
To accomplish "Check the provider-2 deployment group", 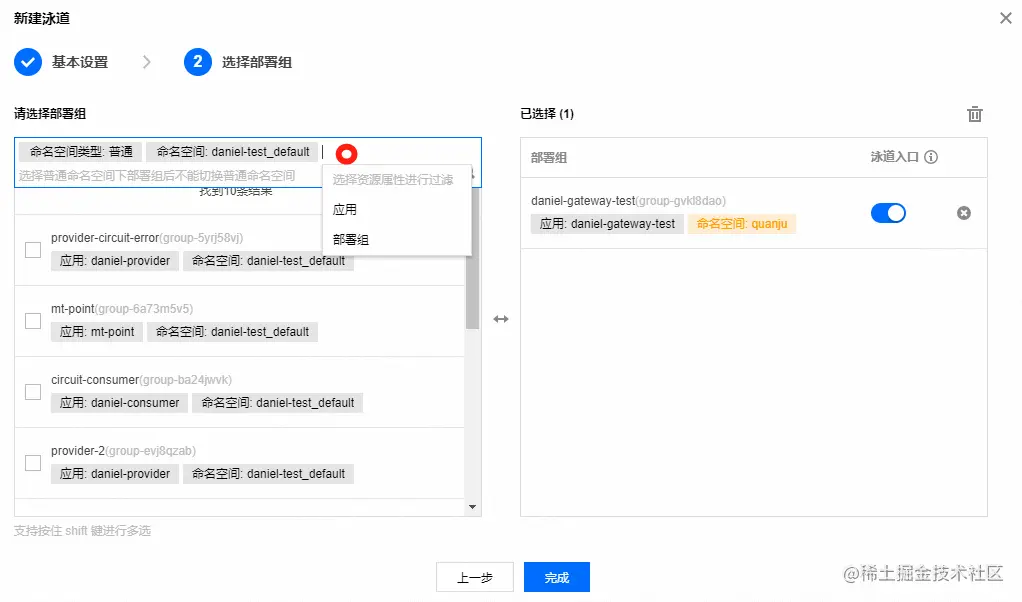I will tap(33, 463).
